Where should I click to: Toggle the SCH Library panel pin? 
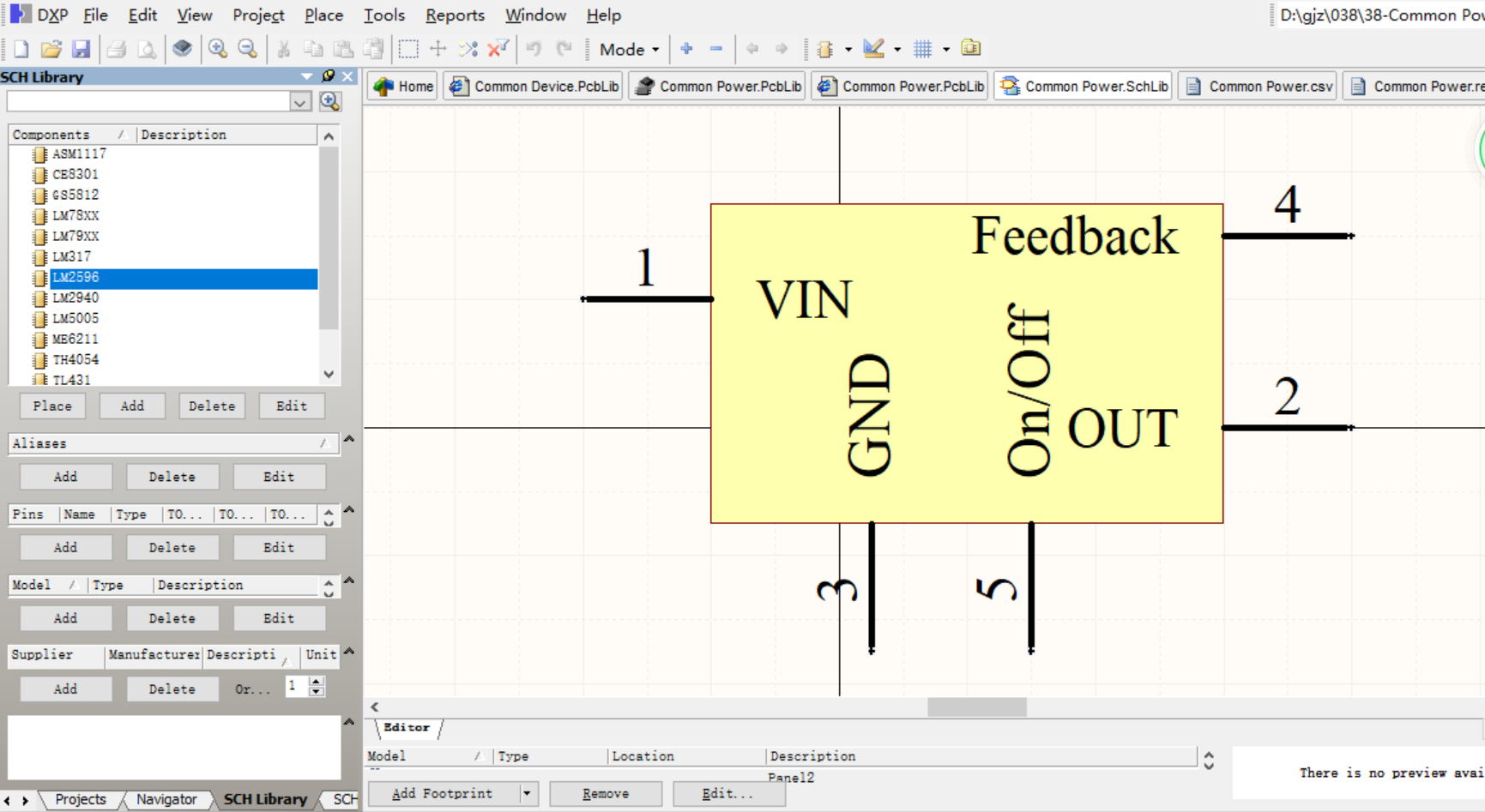(329, 76)
